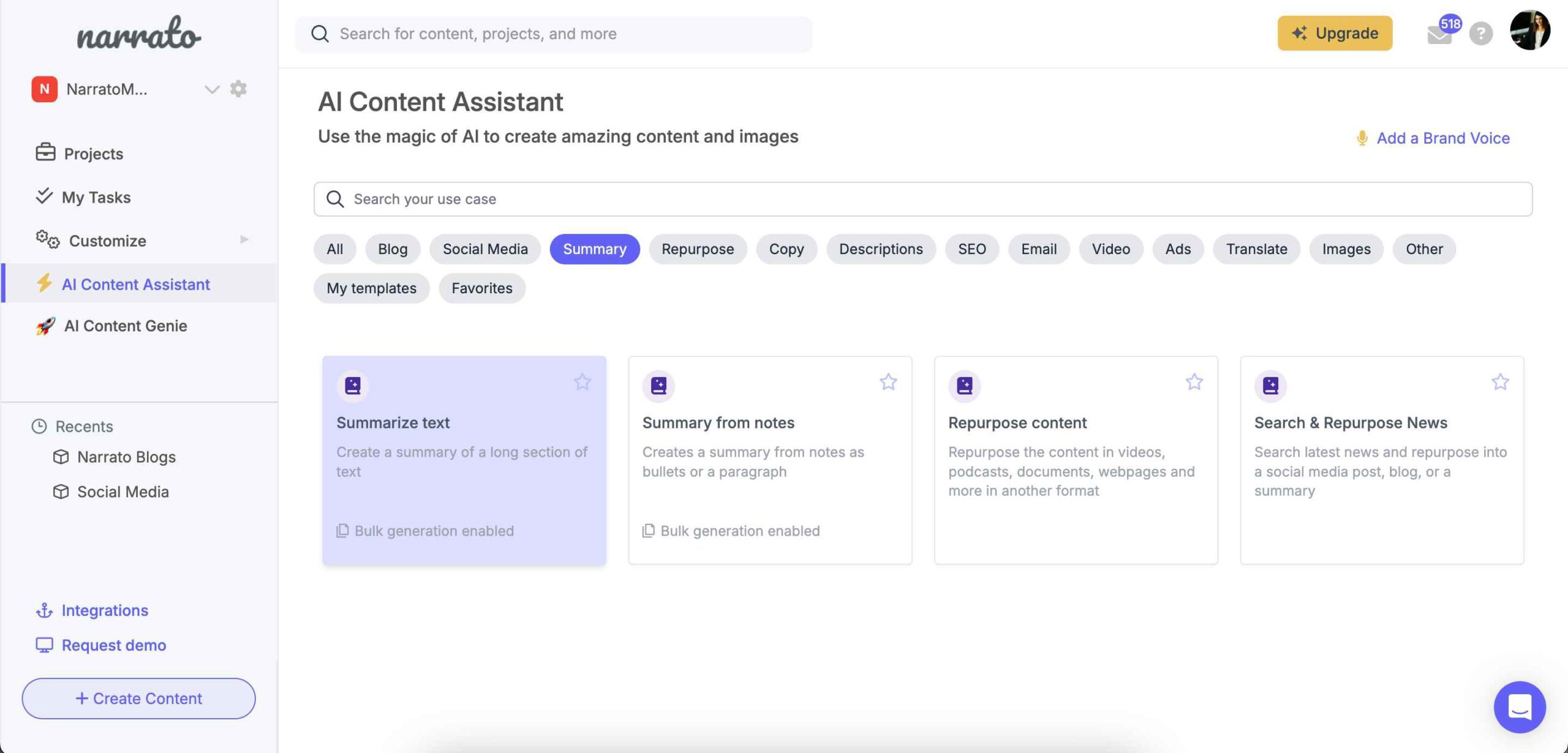Expand the NarratoM workspace dropdown chevron

(212, 89)
